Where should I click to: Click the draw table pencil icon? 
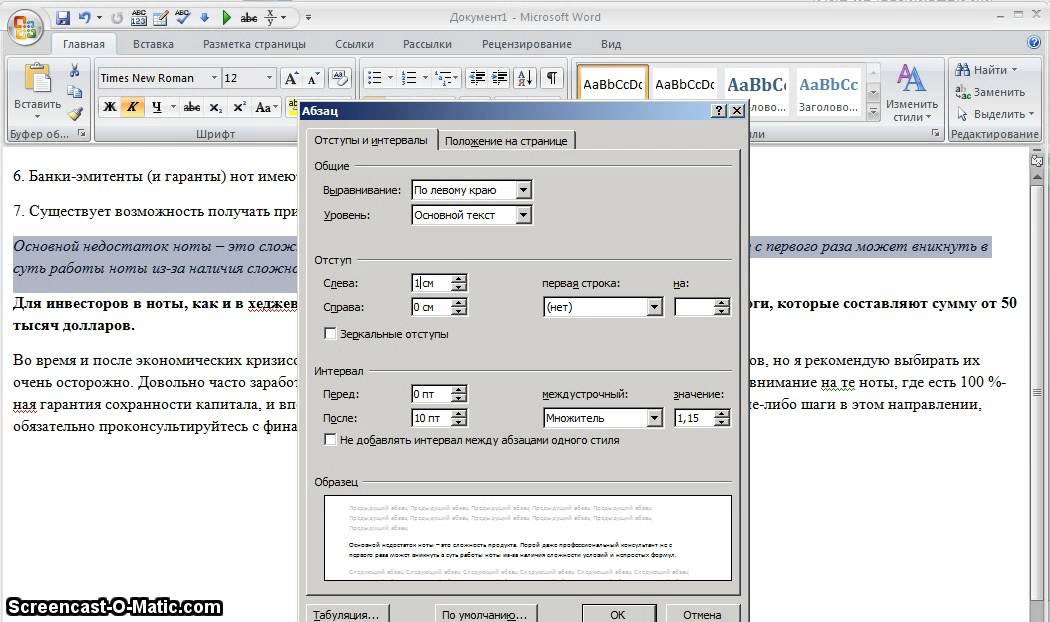click(161, 17)
